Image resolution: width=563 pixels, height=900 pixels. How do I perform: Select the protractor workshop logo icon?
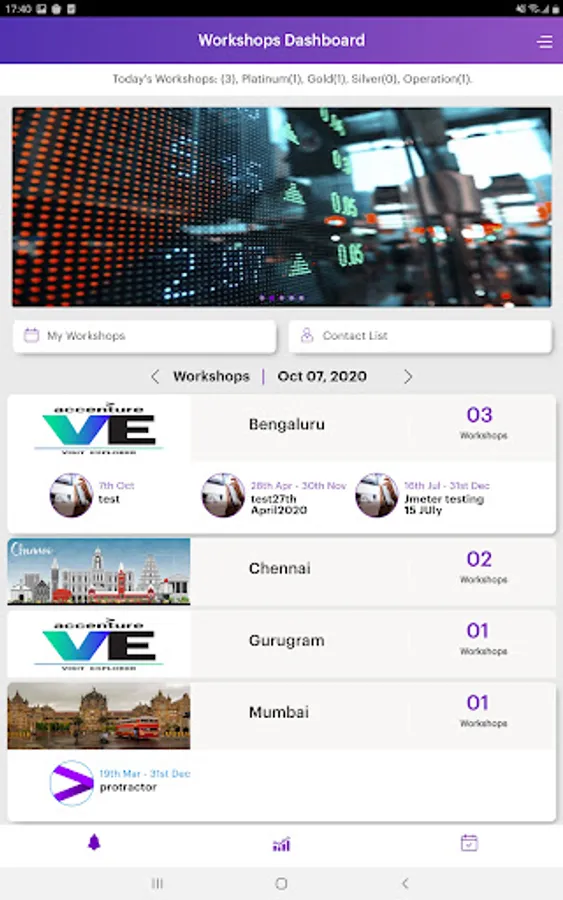tap(71, 783)
